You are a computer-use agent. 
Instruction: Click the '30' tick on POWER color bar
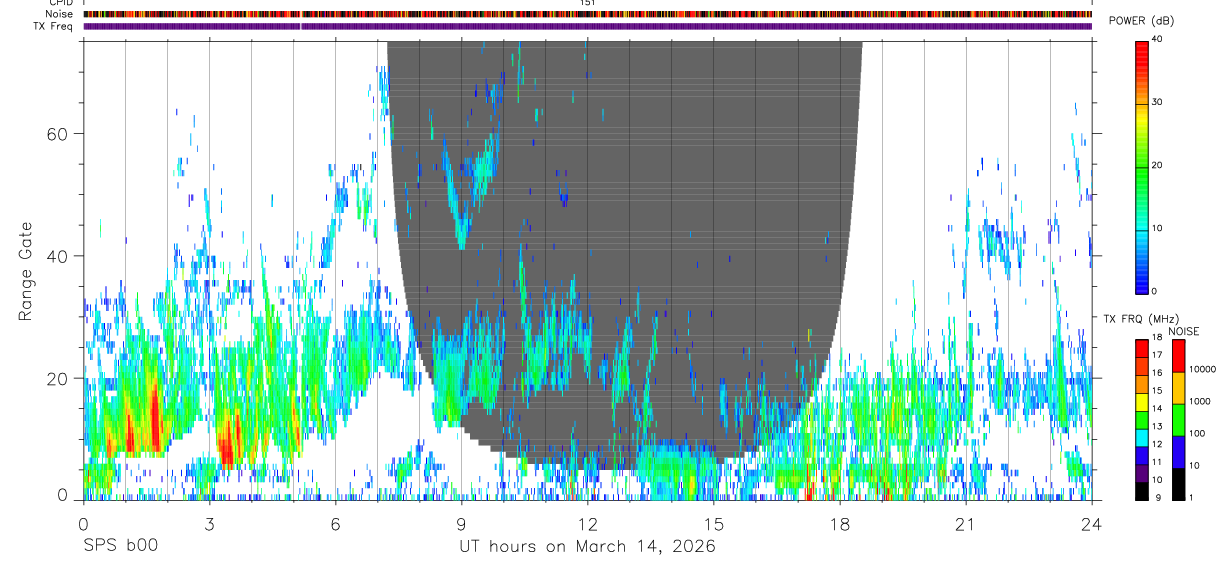(x=1157, y=102)
